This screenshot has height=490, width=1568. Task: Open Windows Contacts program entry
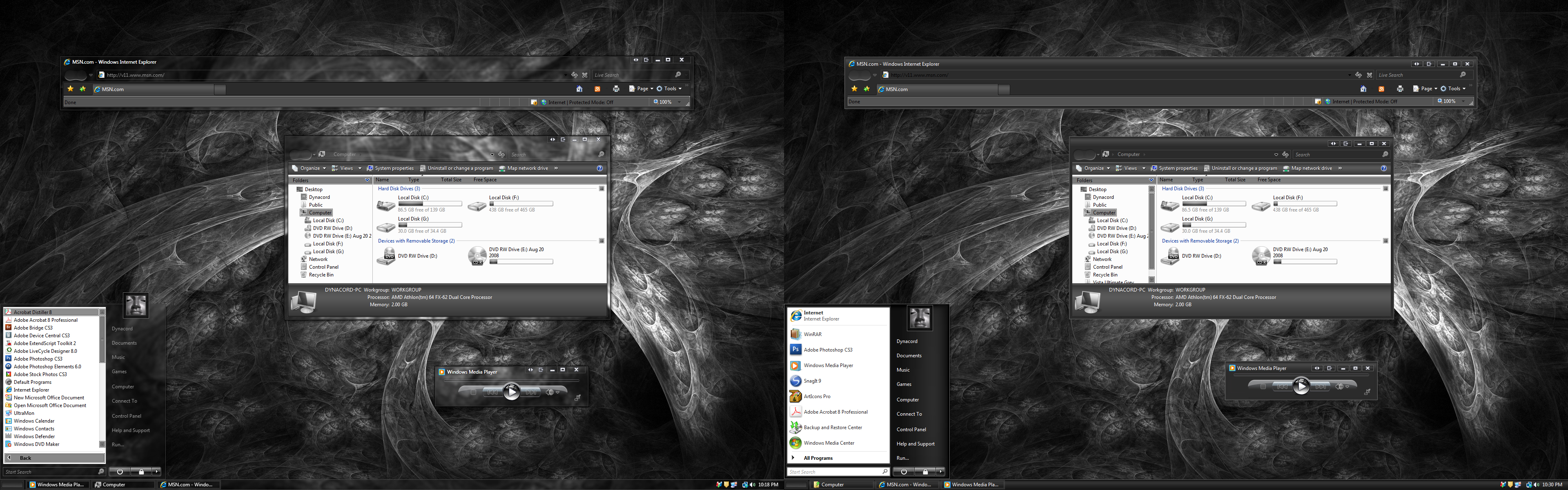(x=33, y=428)
